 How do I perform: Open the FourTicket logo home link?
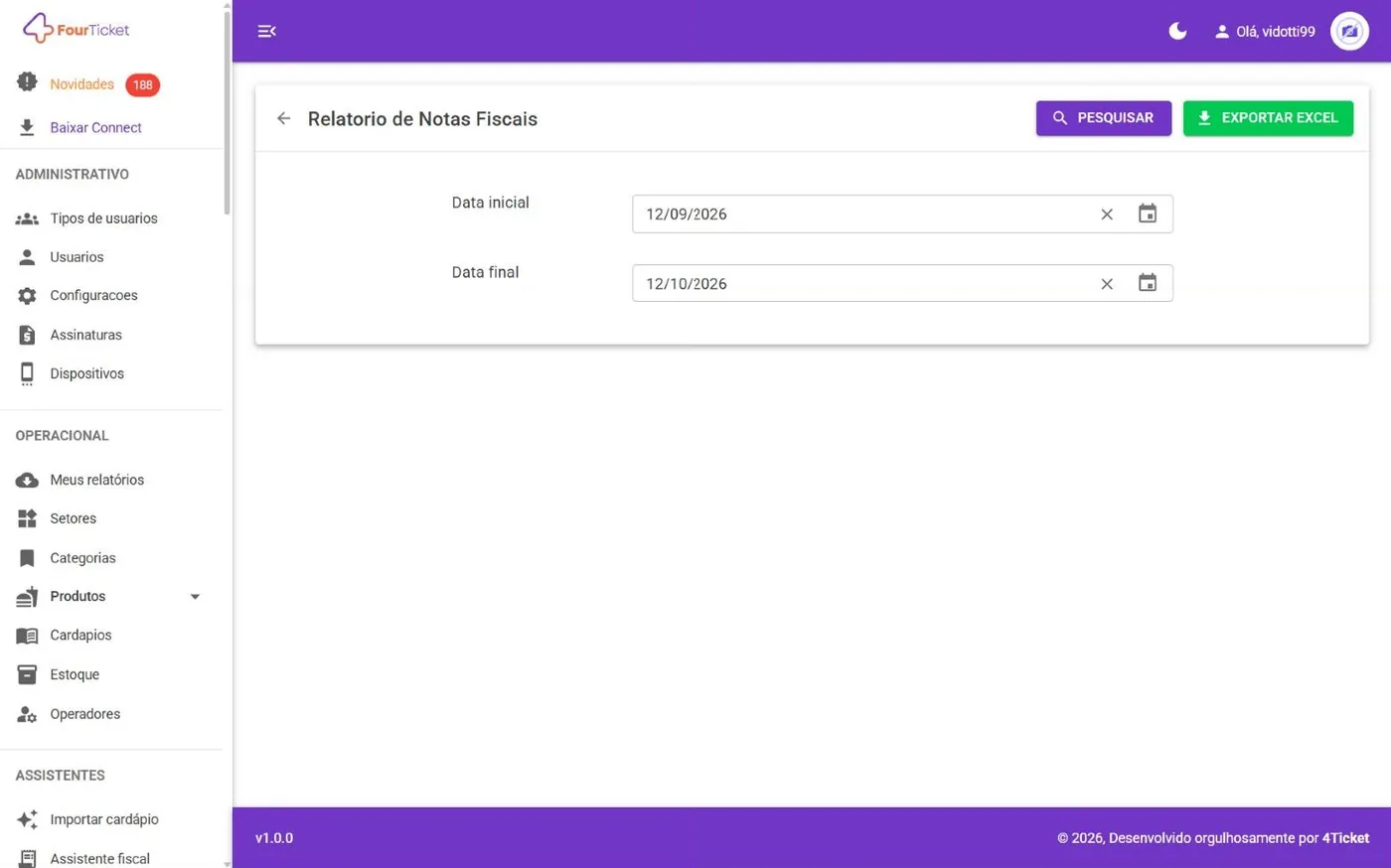(x=77, y=29)
